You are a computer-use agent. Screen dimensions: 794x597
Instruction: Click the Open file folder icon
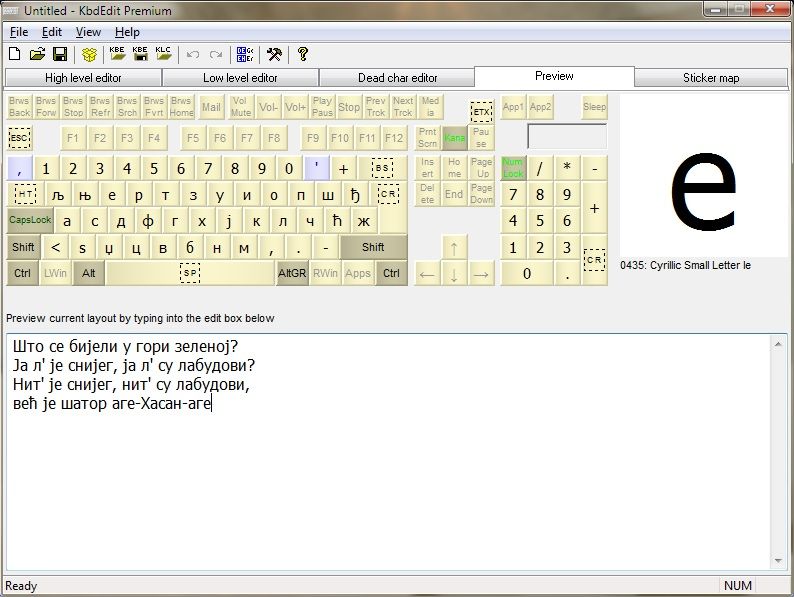click(37, 54)
